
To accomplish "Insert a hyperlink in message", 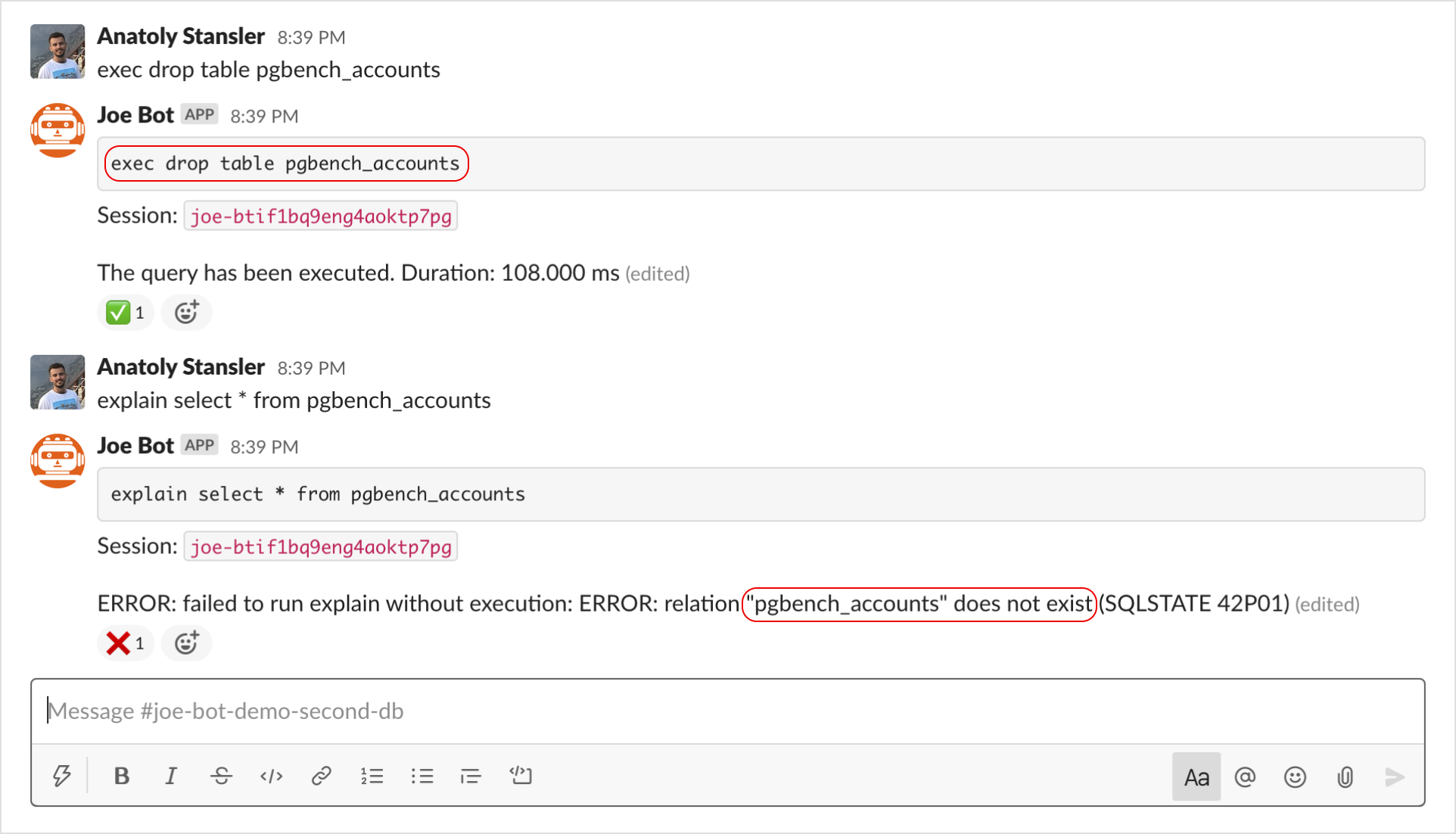I will tap(321, 776).
